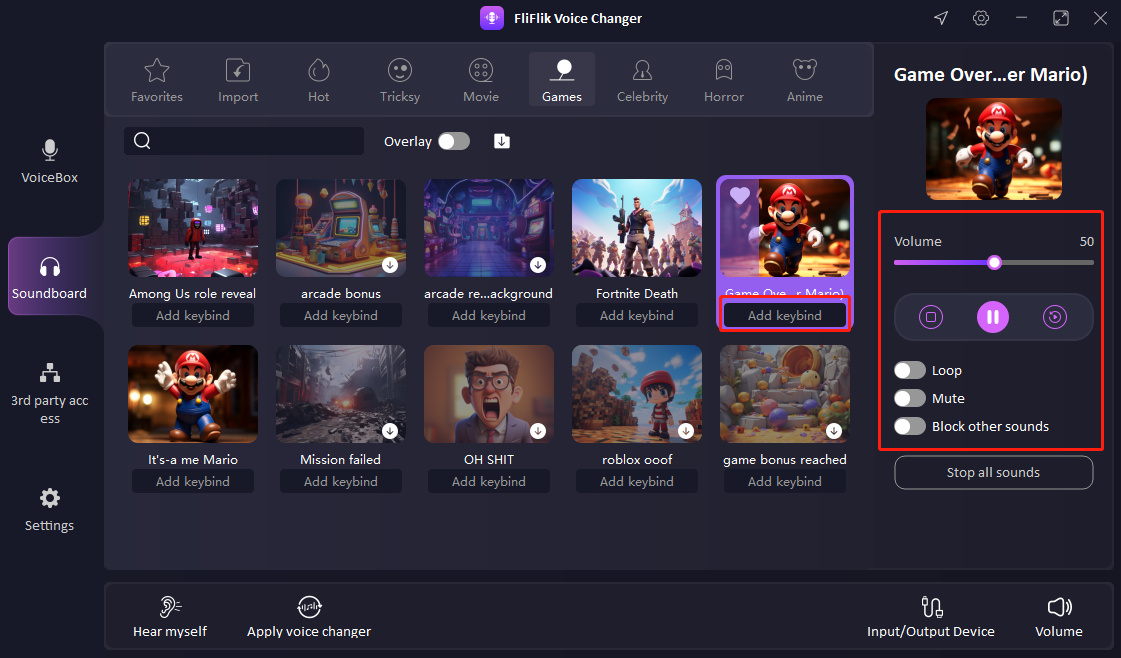Open Input/Output Device options
Image resolution: width=1121 pixels, height=658 pixels.
[x=931, y=605]
